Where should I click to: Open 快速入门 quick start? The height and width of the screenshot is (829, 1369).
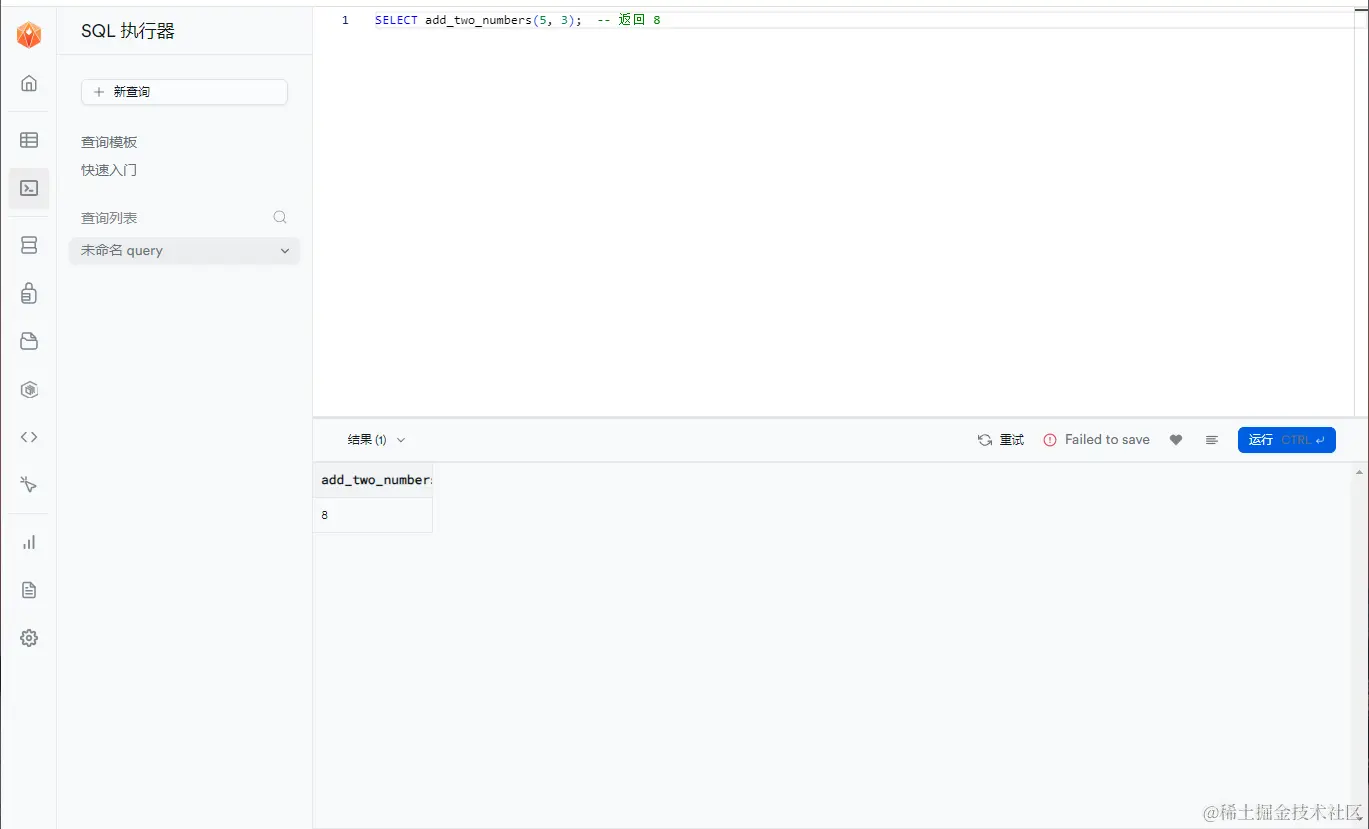[x=109, y=170]
